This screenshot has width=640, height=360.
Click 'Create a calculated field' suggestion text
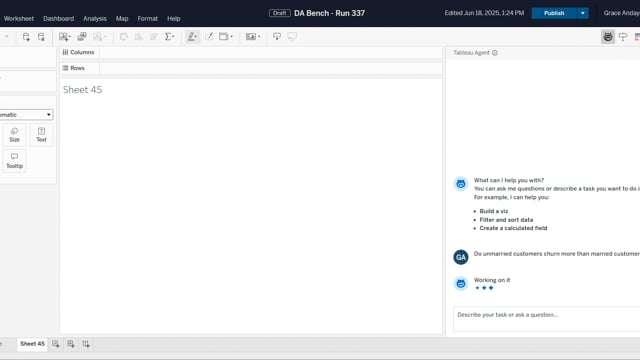coord(513,228)
